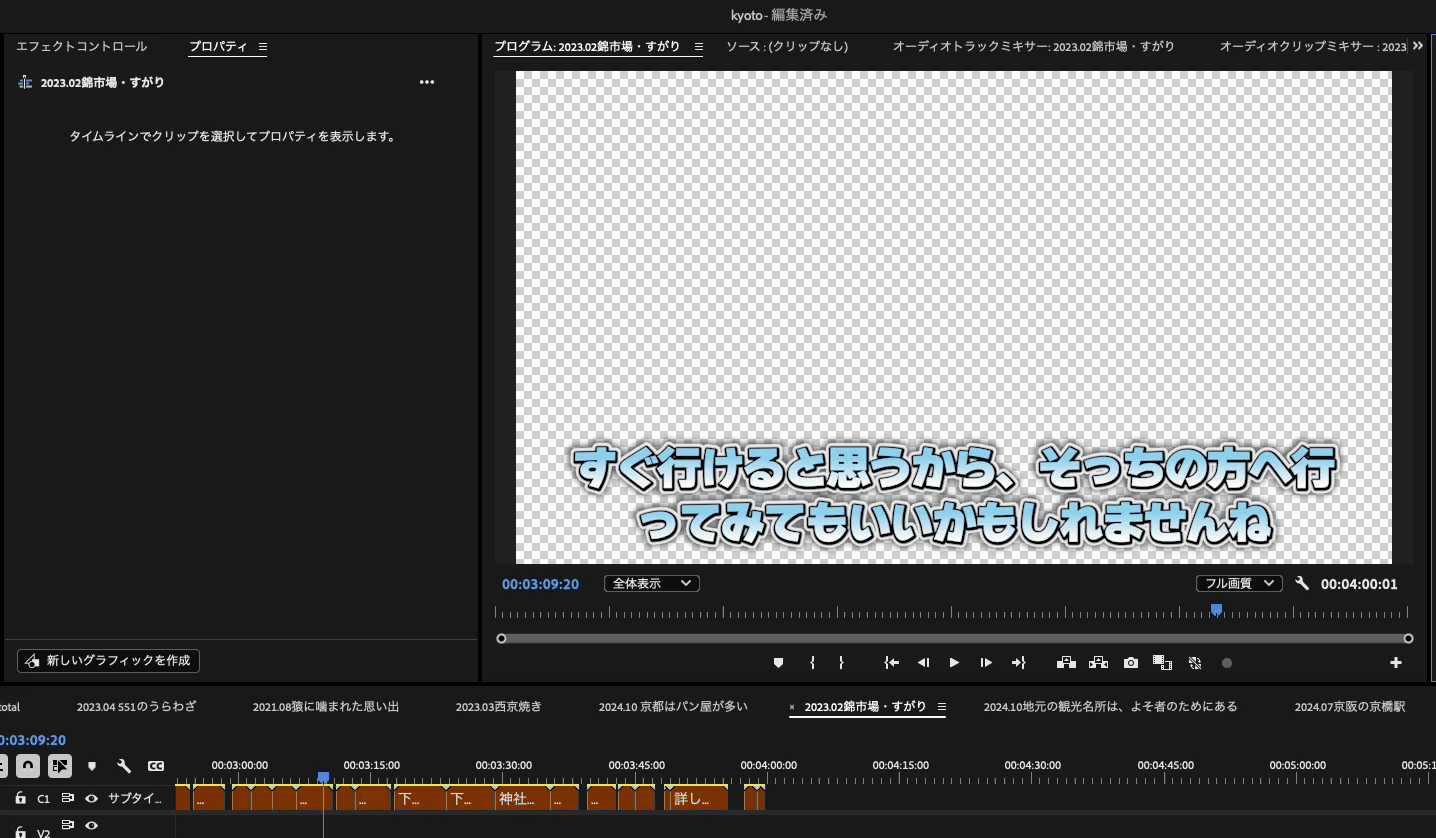1436x838 pixels.
Task: Click the Program monitor timecode 00:03:09:20
Action: tap(540, 584)
